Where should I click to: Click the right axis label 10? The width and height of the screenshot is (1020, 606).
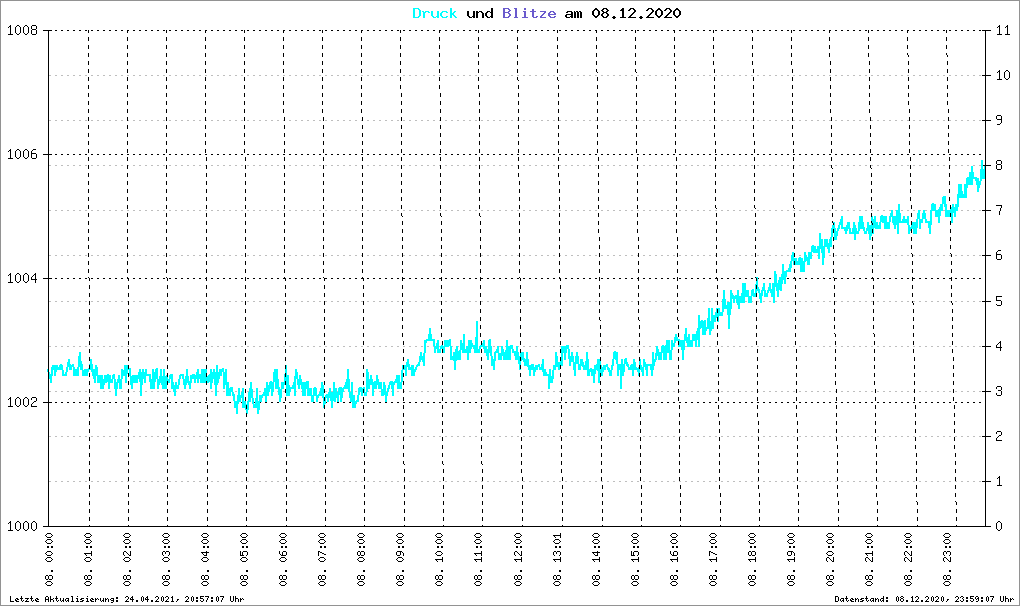coord(1002,75)
